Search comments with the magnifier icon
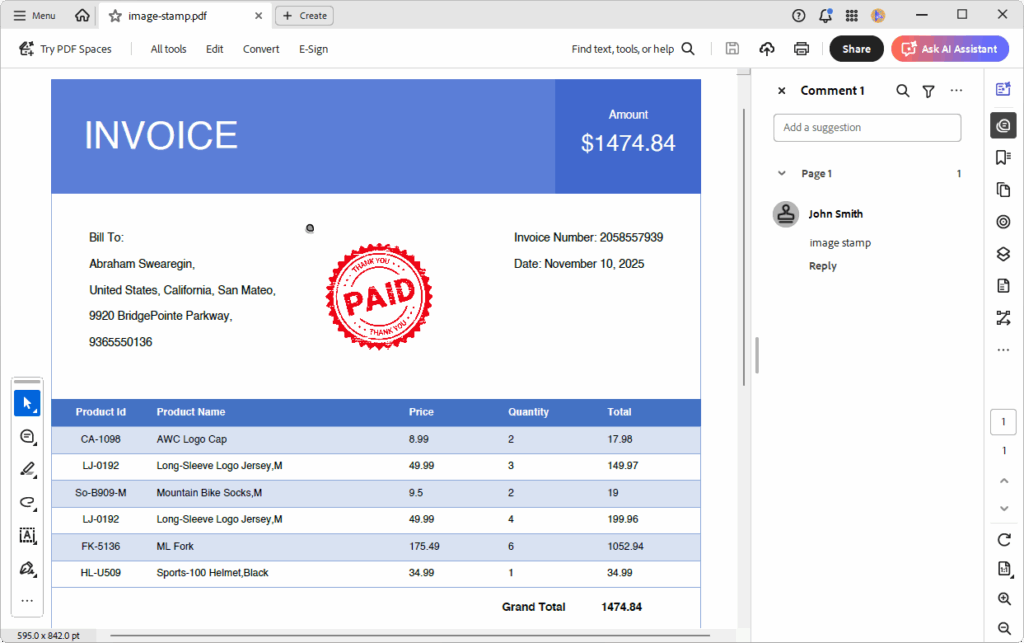Viewport: 1024px width, 643px height. [x=902, y=91]
